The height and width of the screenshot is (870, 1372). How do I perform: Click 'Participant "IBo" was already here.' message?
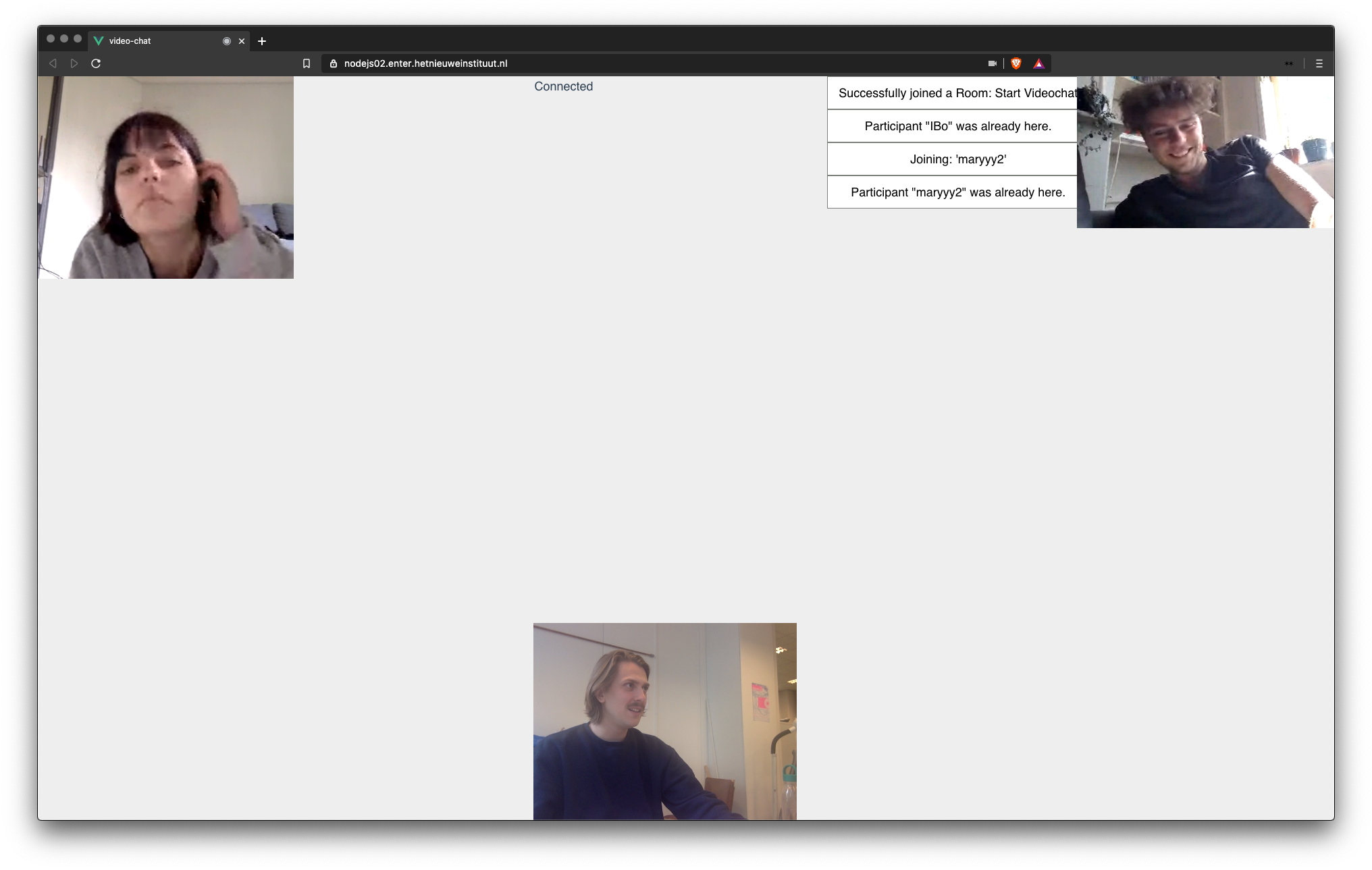click(x=952, y=126)
